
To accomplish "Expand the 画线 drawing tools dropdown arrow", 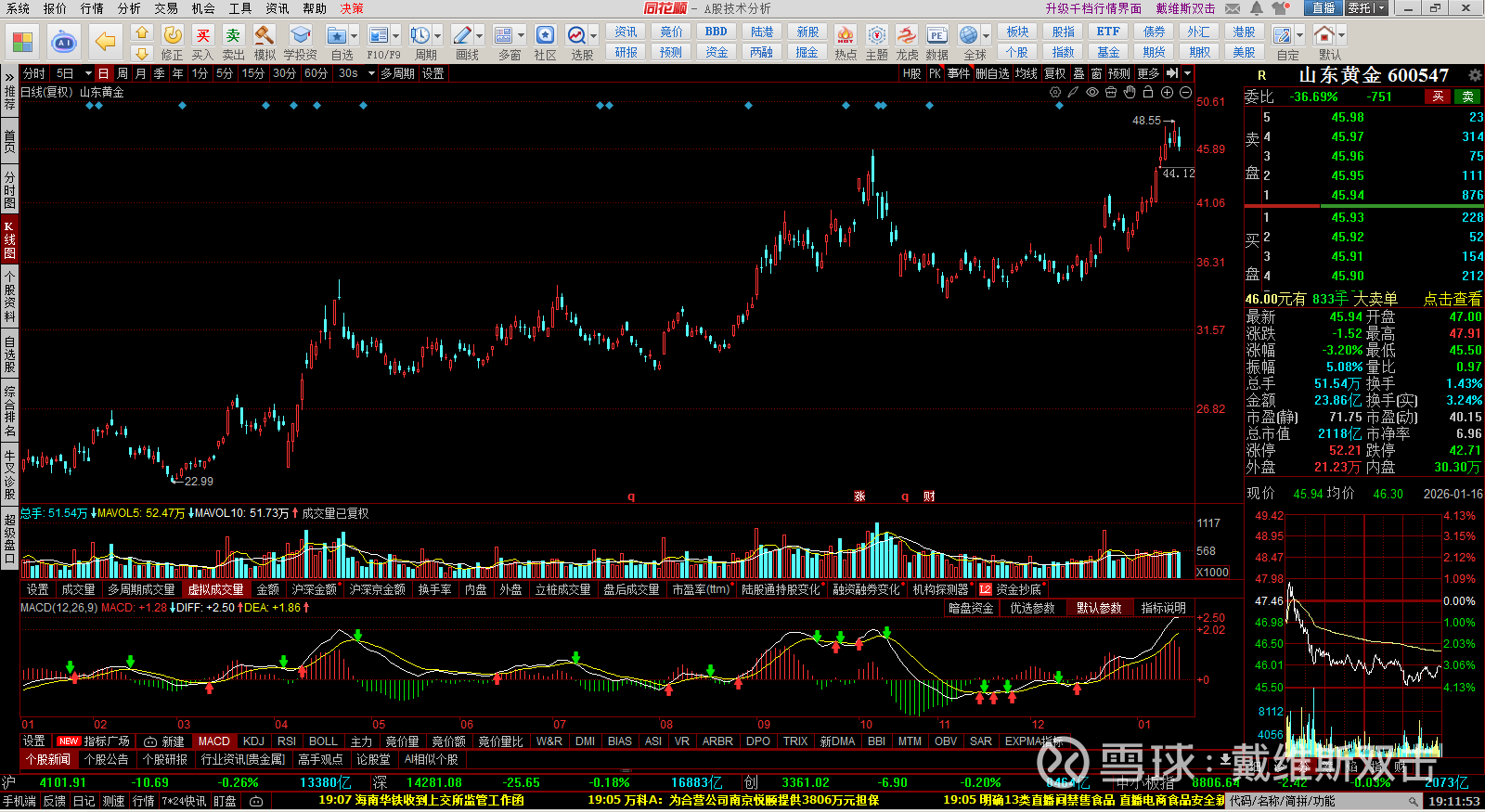I will click(x=480, y=36).
